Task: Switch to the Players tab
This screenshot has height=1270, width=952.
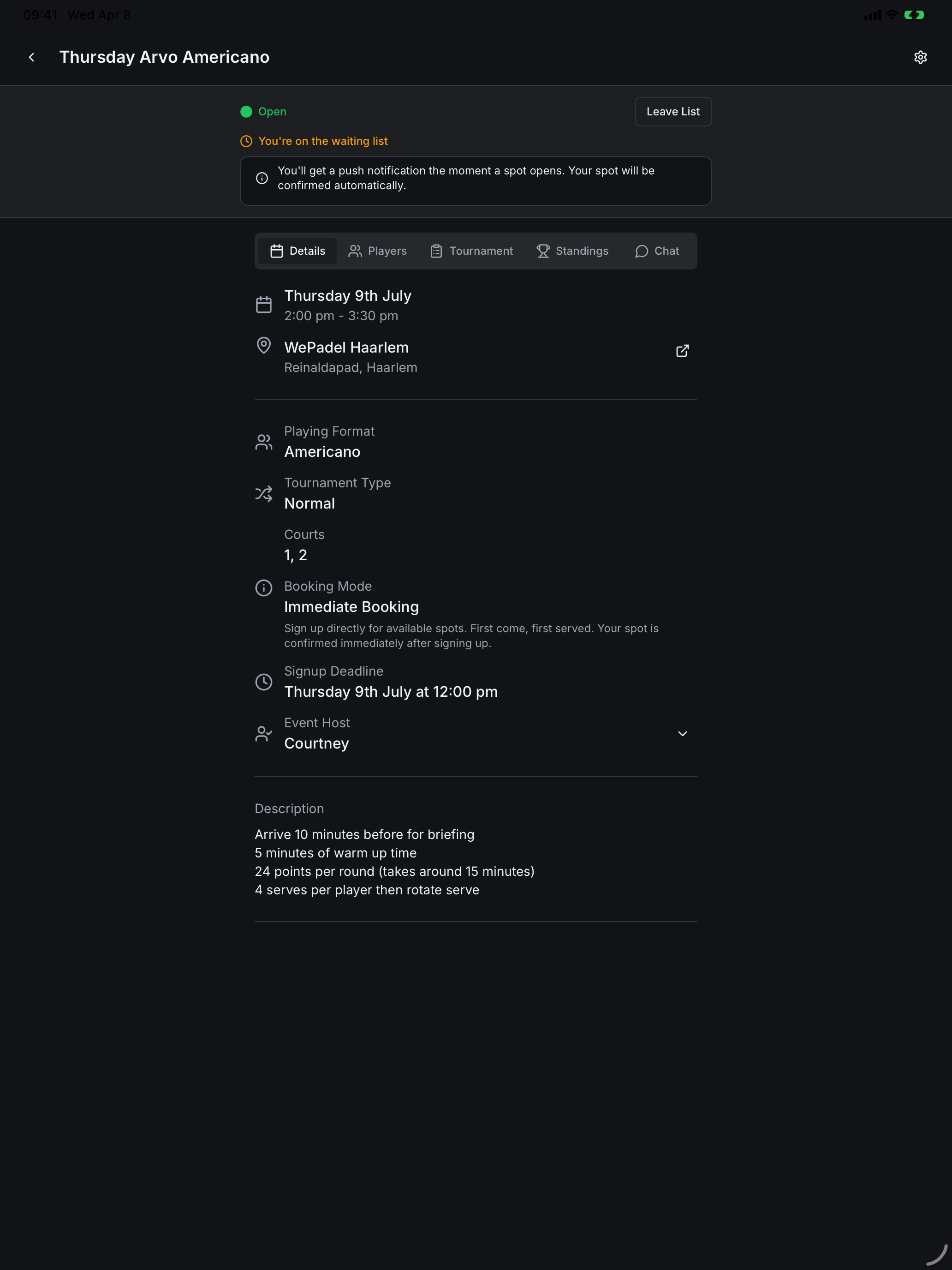Action: point(378,251)
